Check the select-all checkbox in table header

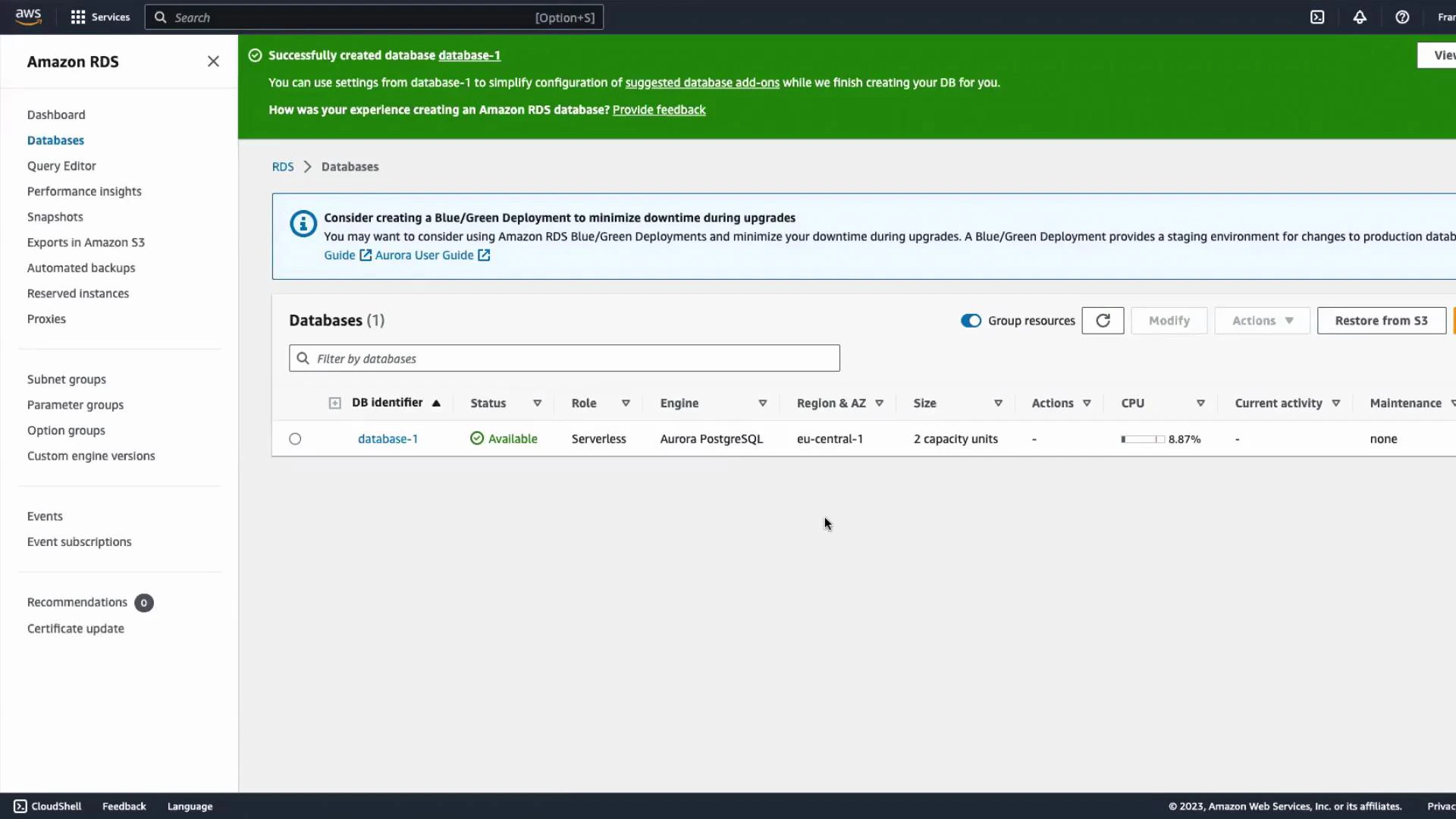334,403
